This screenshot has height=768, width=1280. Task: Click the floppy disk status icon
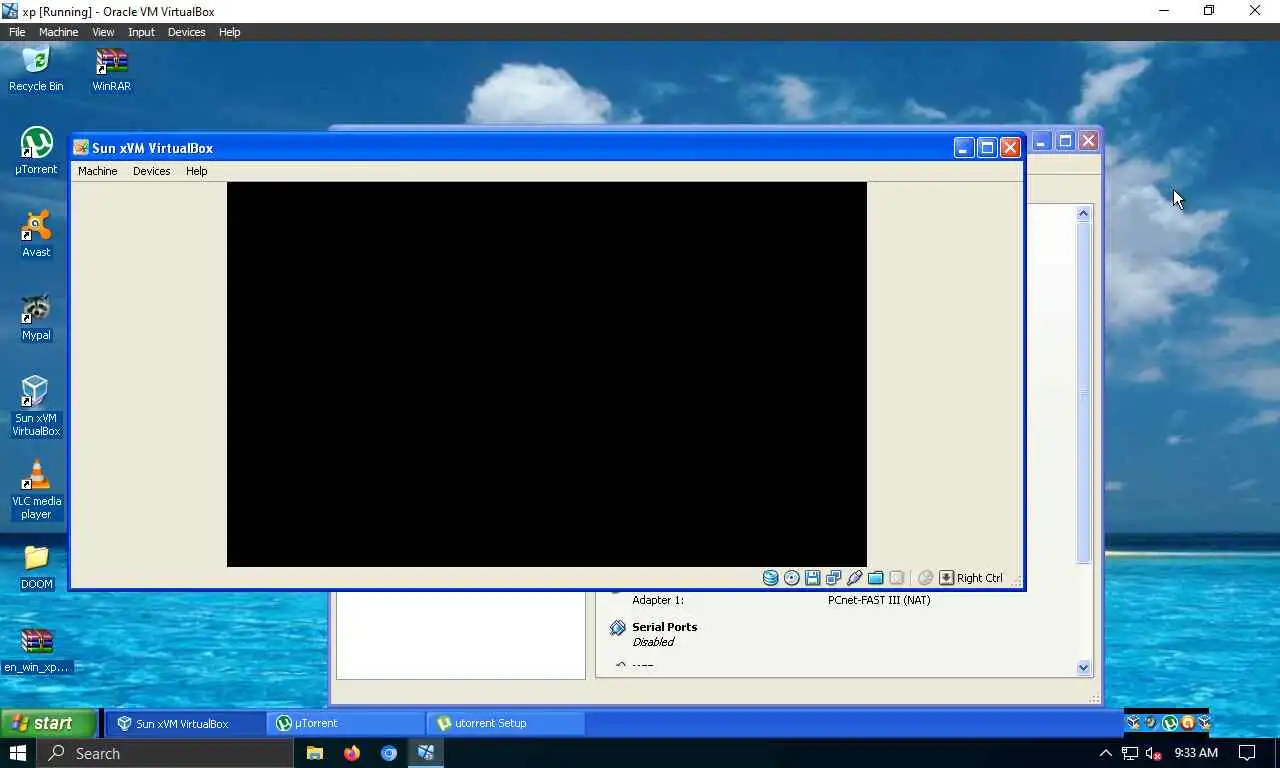812,578
